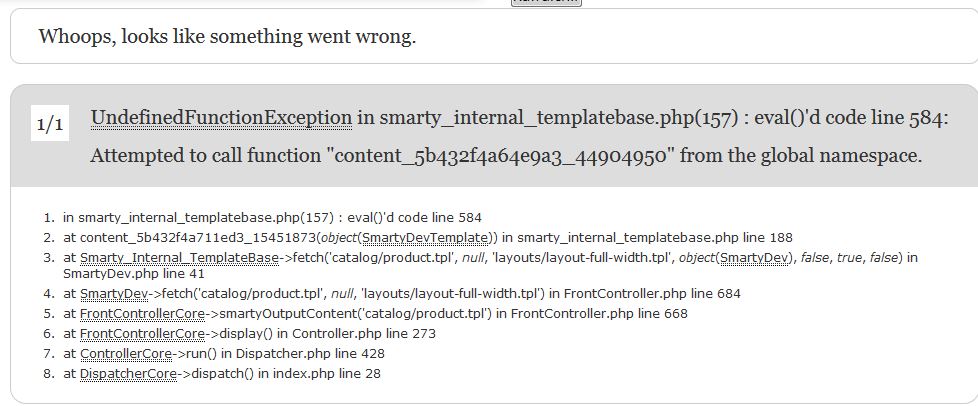Click the 'Attempted to call function' error message
This screenshot has width=978, height=406.
tap(506, 155)
